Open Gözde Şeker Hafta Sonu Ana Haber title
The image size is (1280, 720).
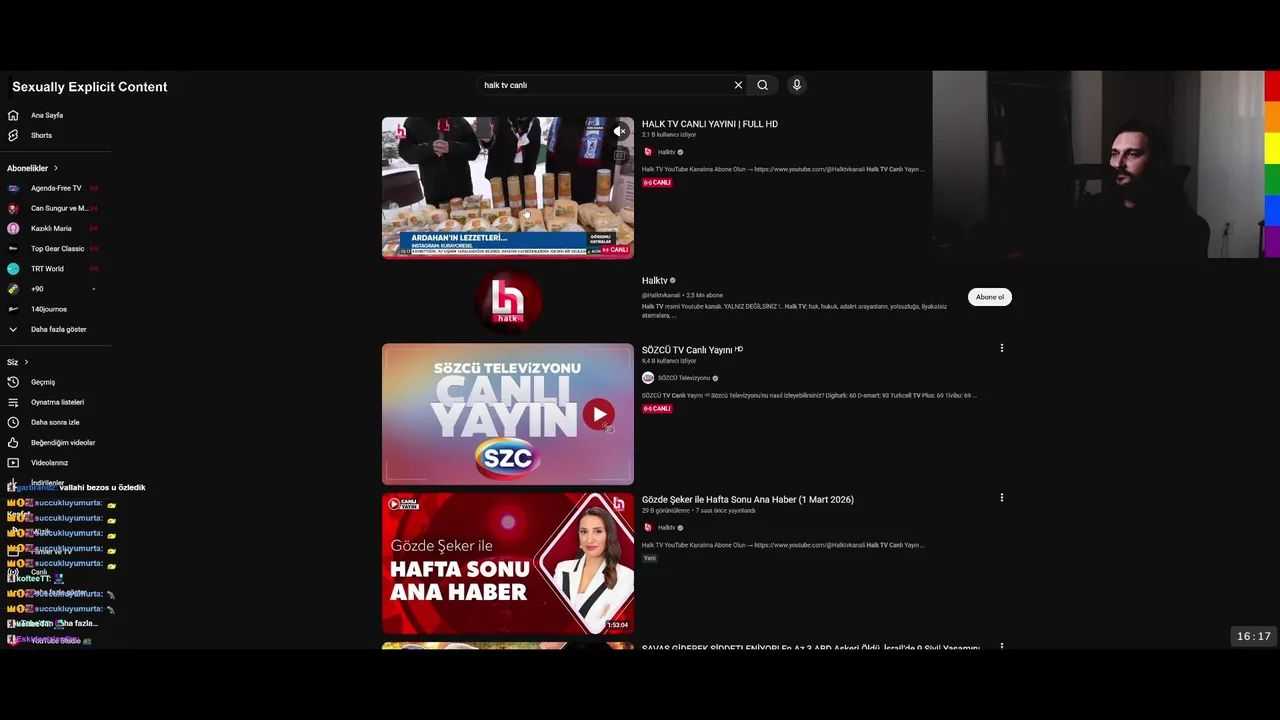tap(748, 499)
